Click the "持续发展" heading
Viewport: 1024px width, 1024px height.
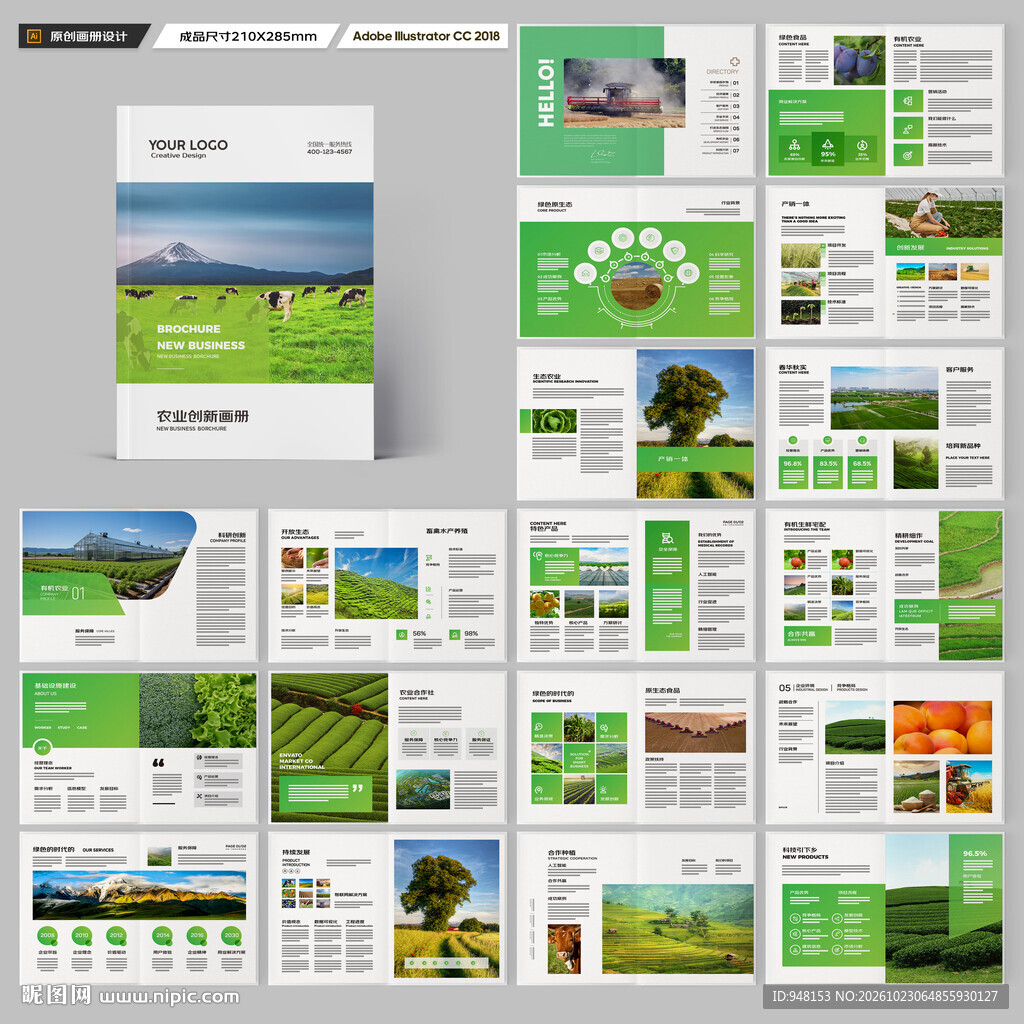point(296,852)
